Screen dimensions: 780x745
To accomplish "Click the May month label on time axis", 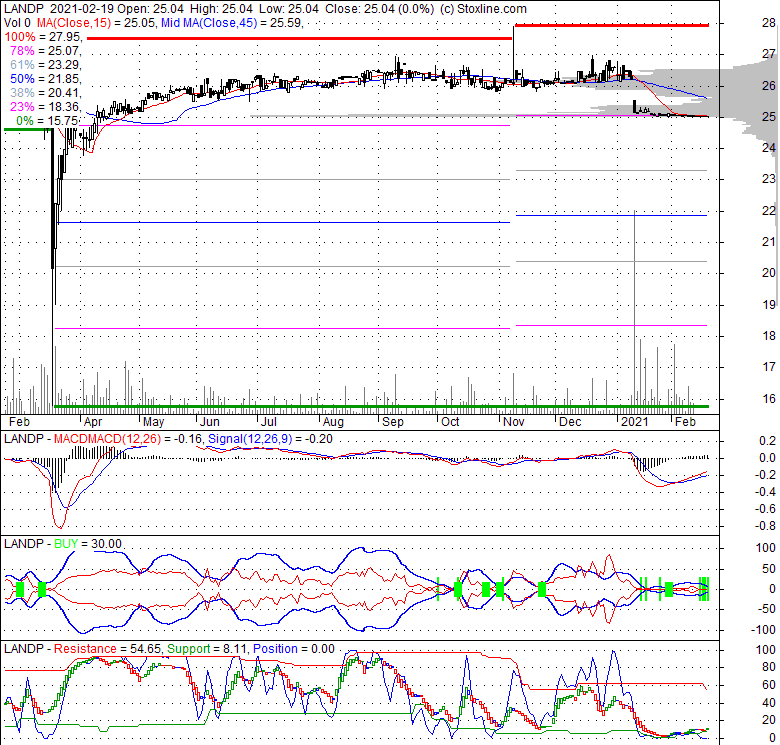I will (x=153, y=422).
